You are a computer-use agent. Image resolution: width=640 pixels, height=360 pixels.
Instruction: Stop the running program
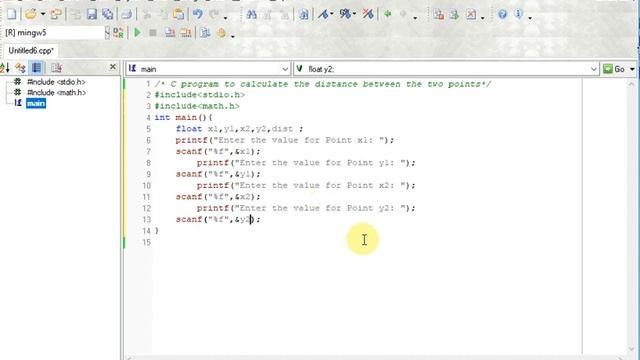click(x=153, y=33)
